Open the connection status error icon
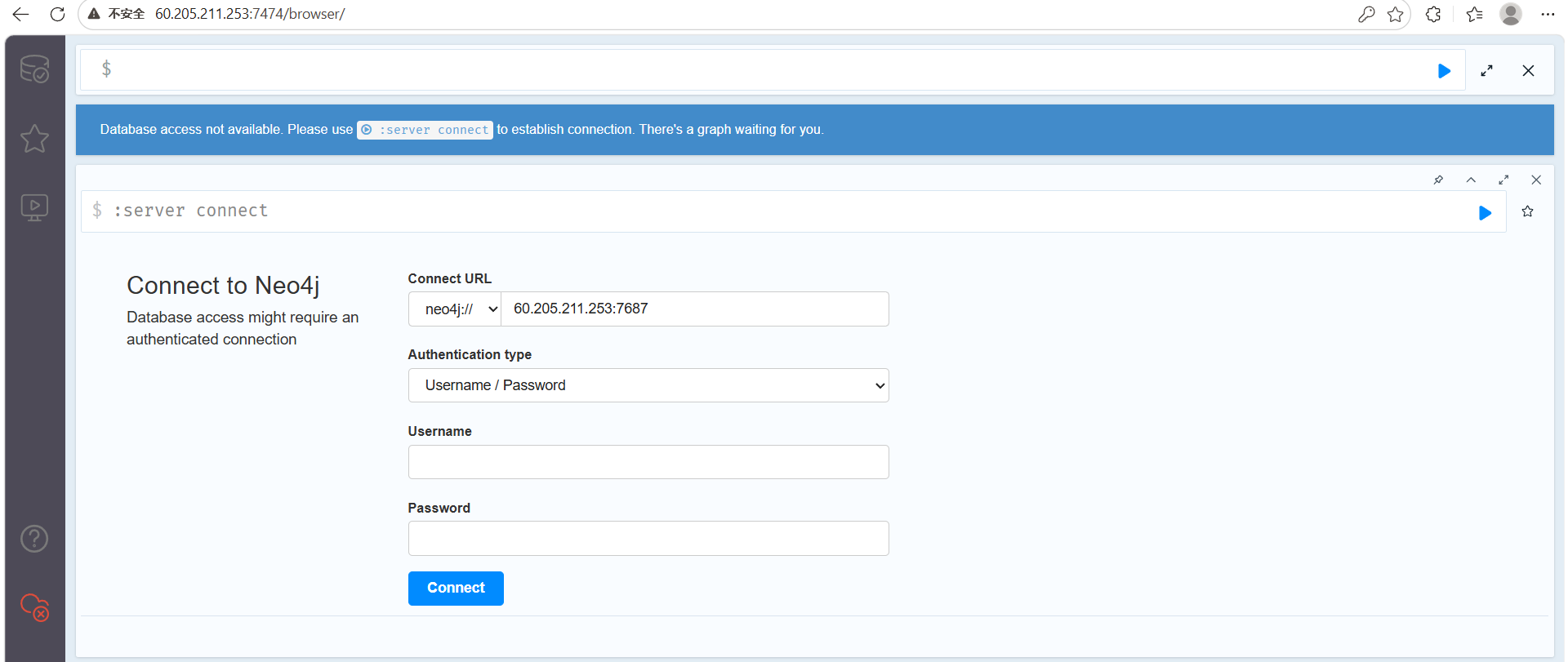The height and width of the screenshot is (662, 1568). pos(34,607)
